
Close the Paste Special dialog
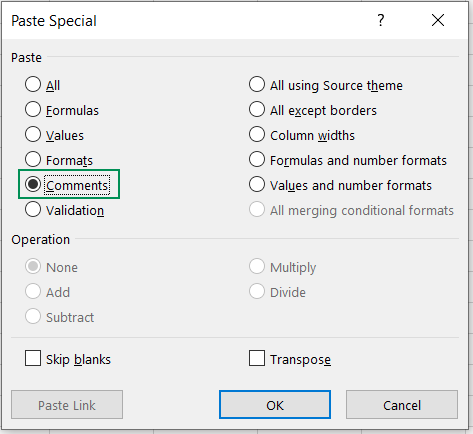[x=438, y=20]
